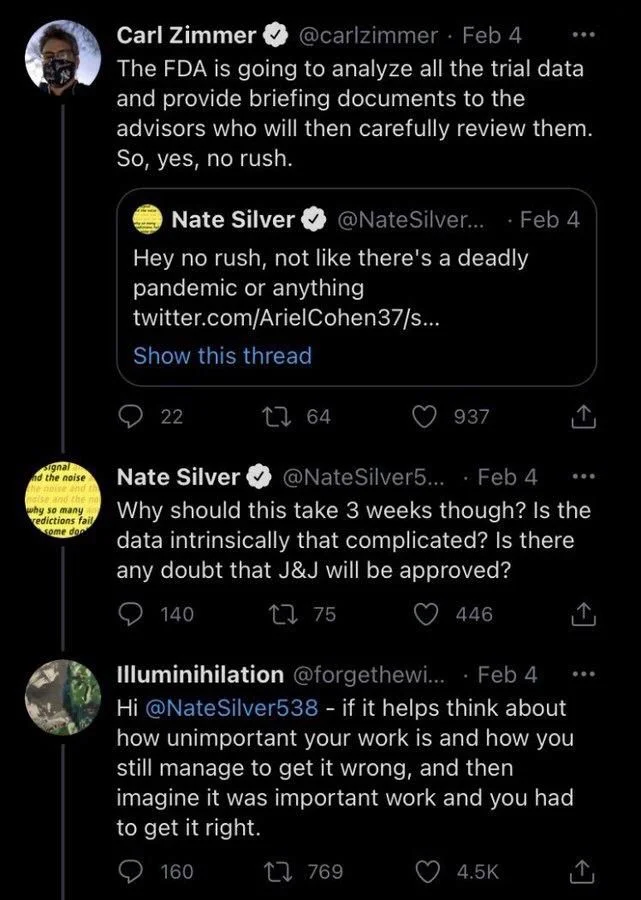The height and width of the screenshot is (900, 641).
Task: Click the Show this thread link
Action: (222, 356)
